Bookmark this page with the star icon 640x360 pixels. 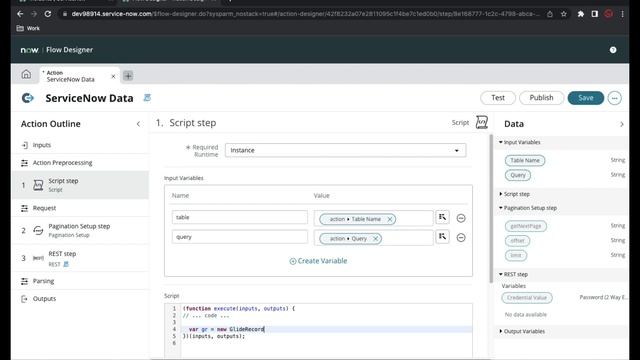tap(564, 14)
